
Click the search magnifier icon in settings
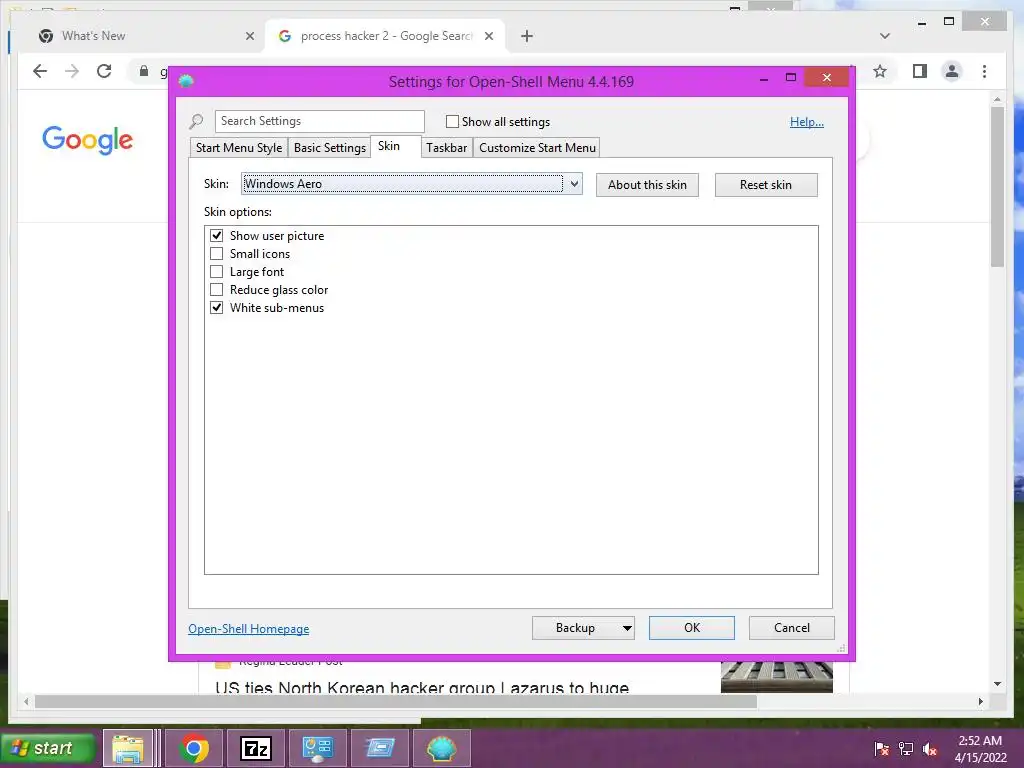coord(196,121)
